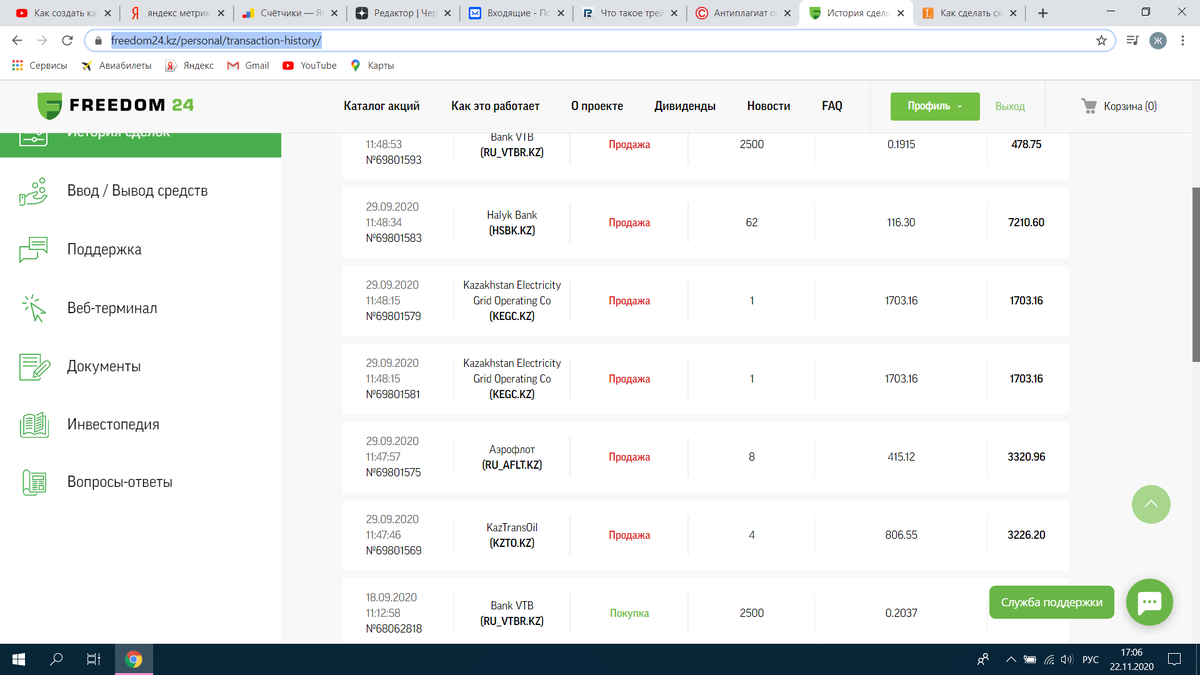Expand the Профиль dropdown button
This screenshot has width=1200, height=675.
pos(935,106)
